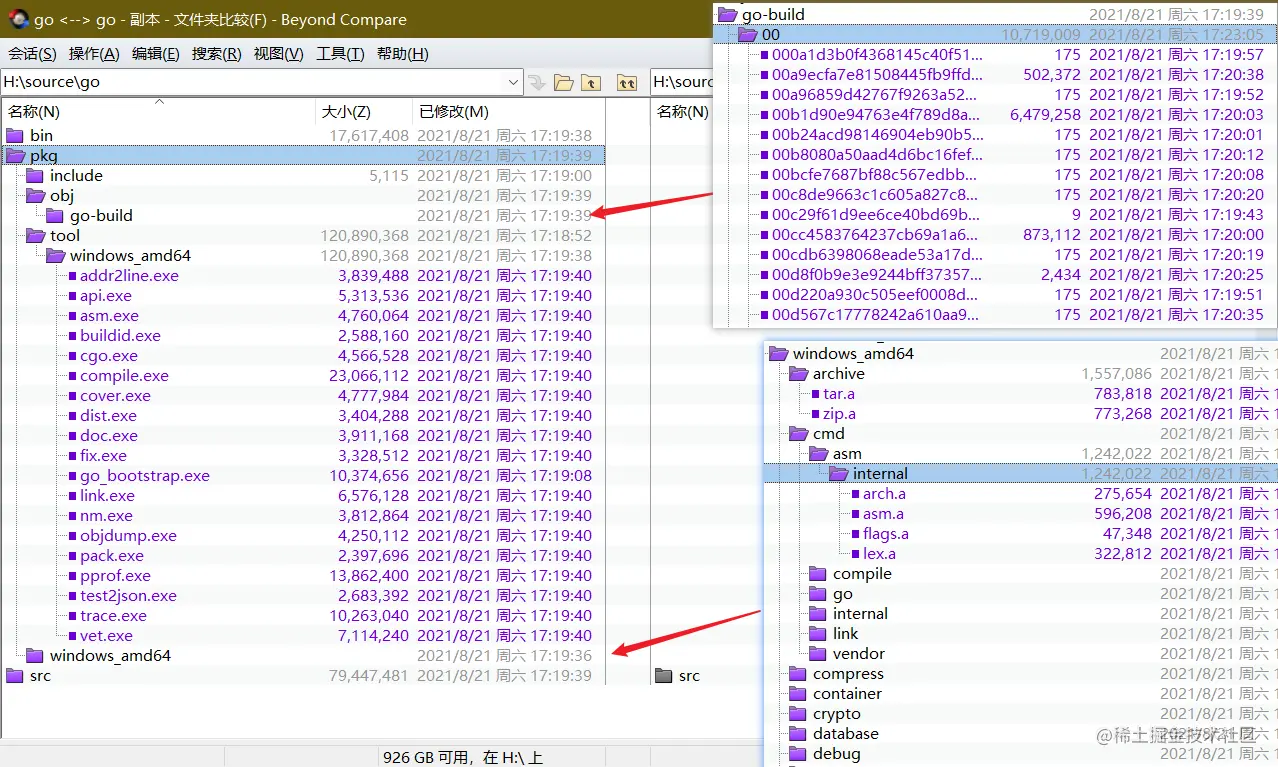Click the vendor folder icon
This screenshot has height=767, width=1278.
[x=817, y=653]
